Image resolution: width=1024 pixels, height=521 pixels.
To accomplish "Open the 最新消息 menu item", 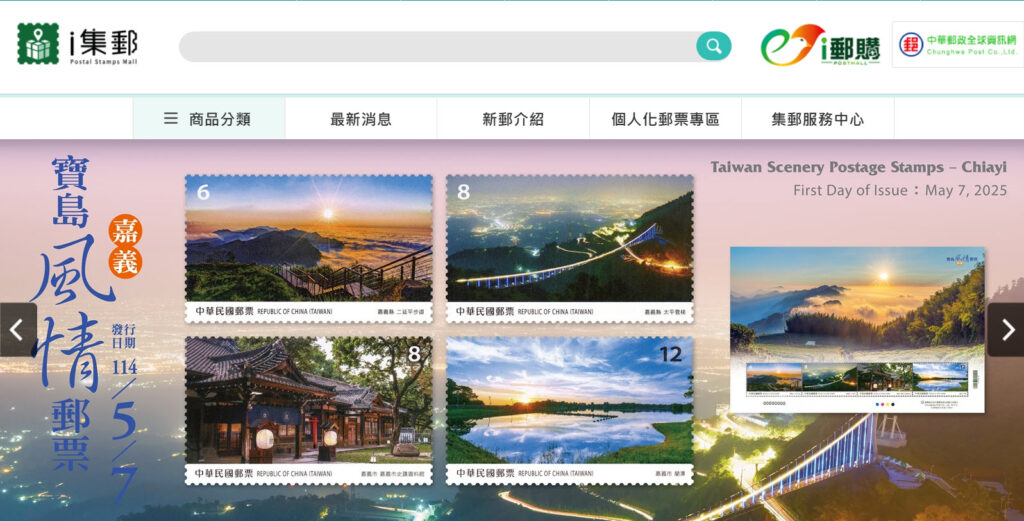I will click(x=361, y=119).
